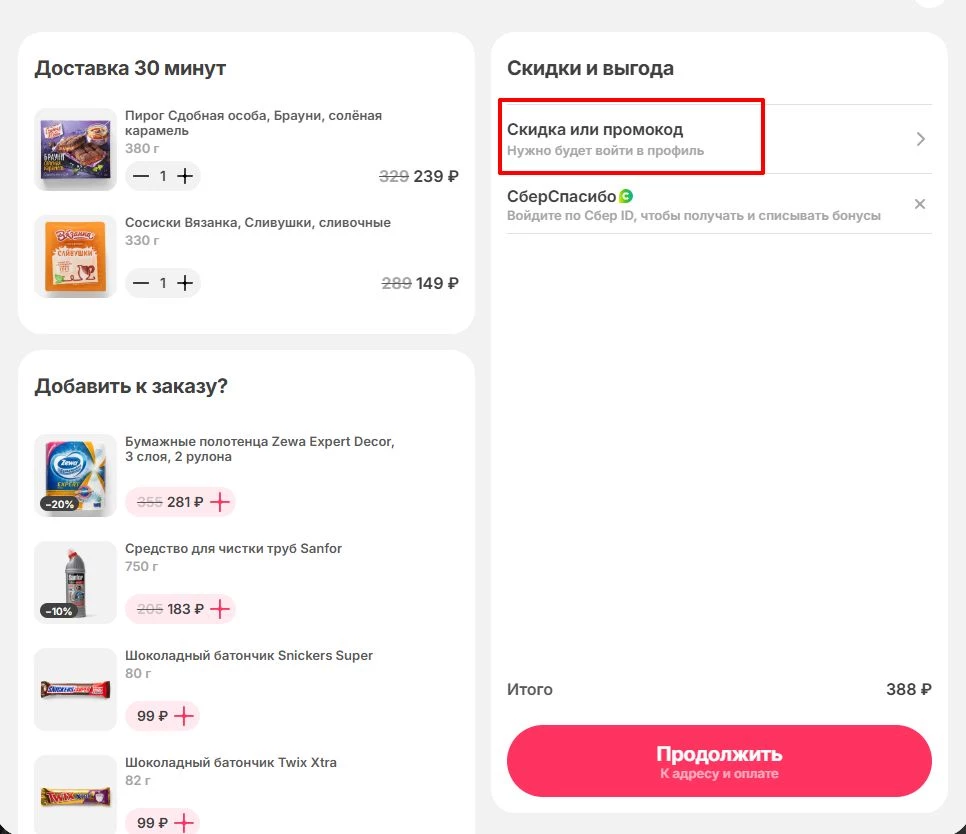
Task: Increase quantity of Brownie pie
Action: coord(185,176)
